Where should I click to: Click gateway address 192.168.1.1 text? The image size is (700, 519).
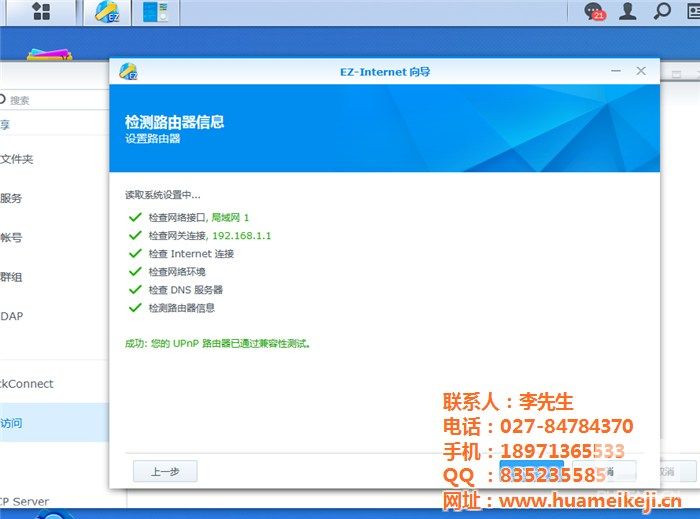tap(242, 236)
